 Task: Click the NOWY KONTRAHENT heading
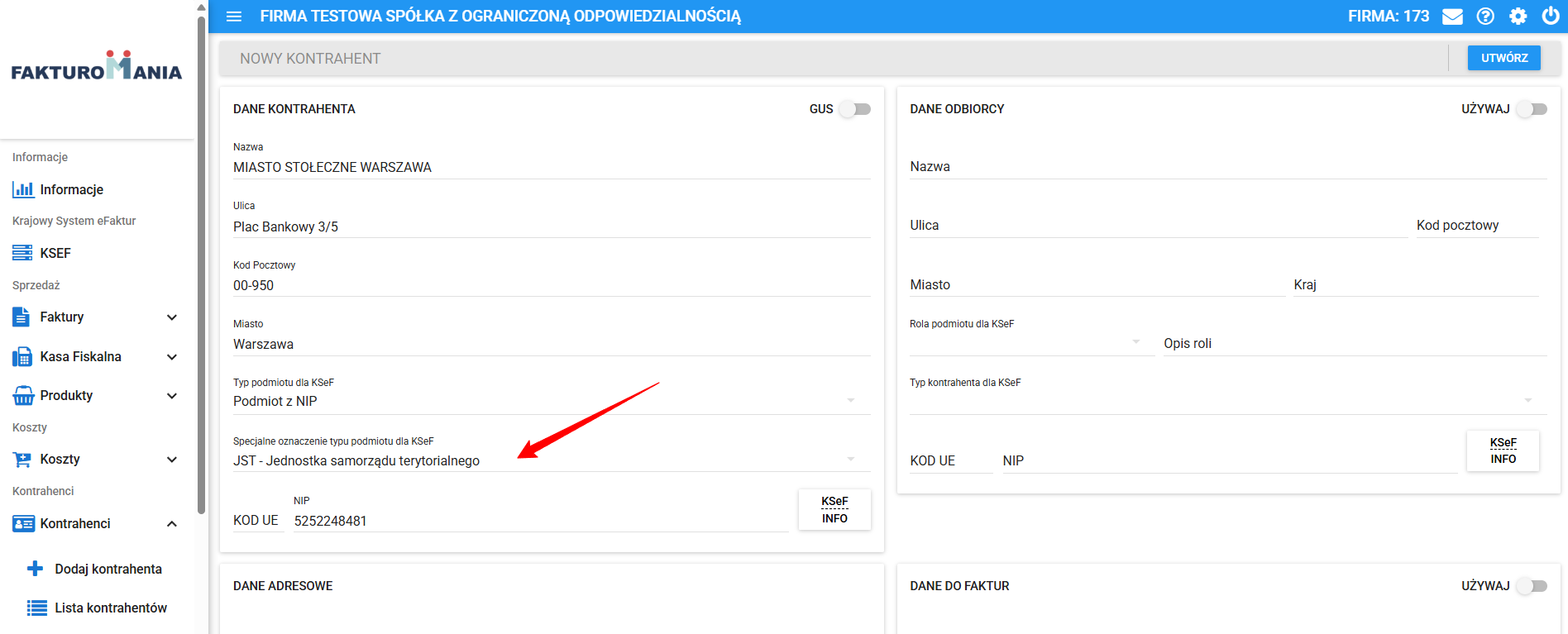click(x=310, y=59)
